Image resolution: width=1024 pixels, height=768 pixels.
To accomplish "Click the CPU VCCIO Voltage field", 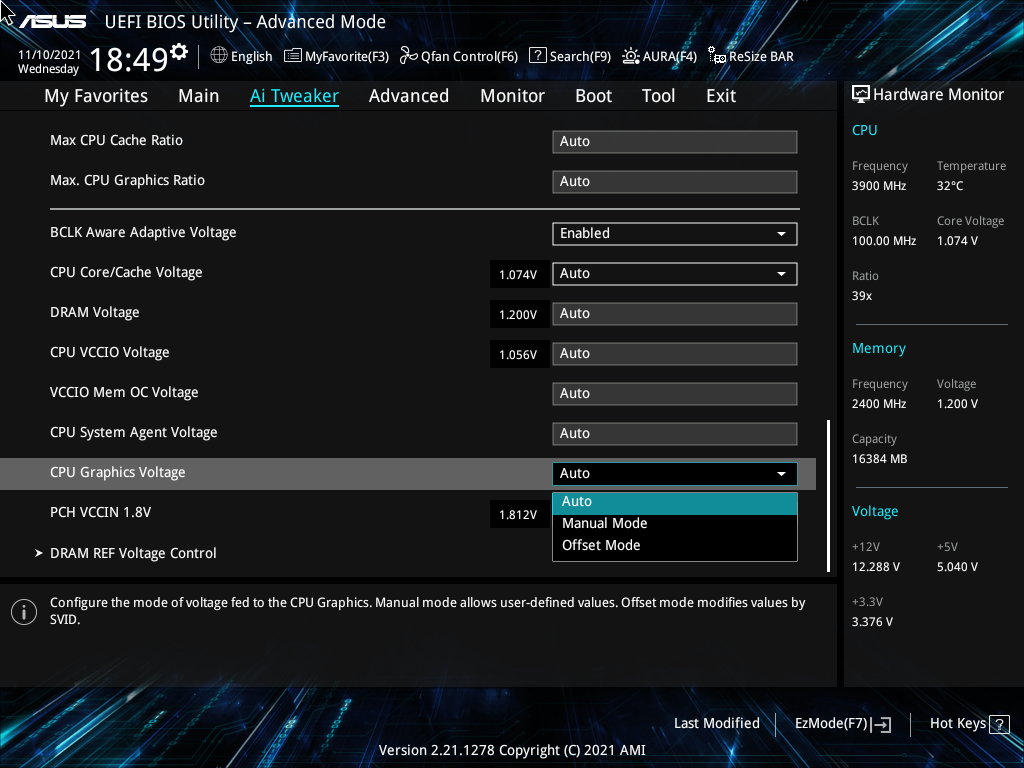I will (675, 354).
